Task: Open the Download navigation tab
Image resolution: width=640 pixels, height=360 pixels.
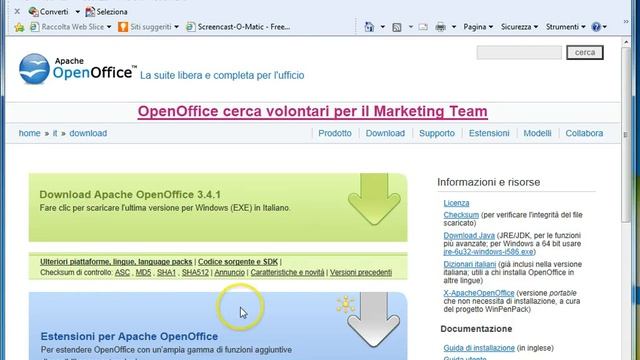Action: [x=385, y=133]
